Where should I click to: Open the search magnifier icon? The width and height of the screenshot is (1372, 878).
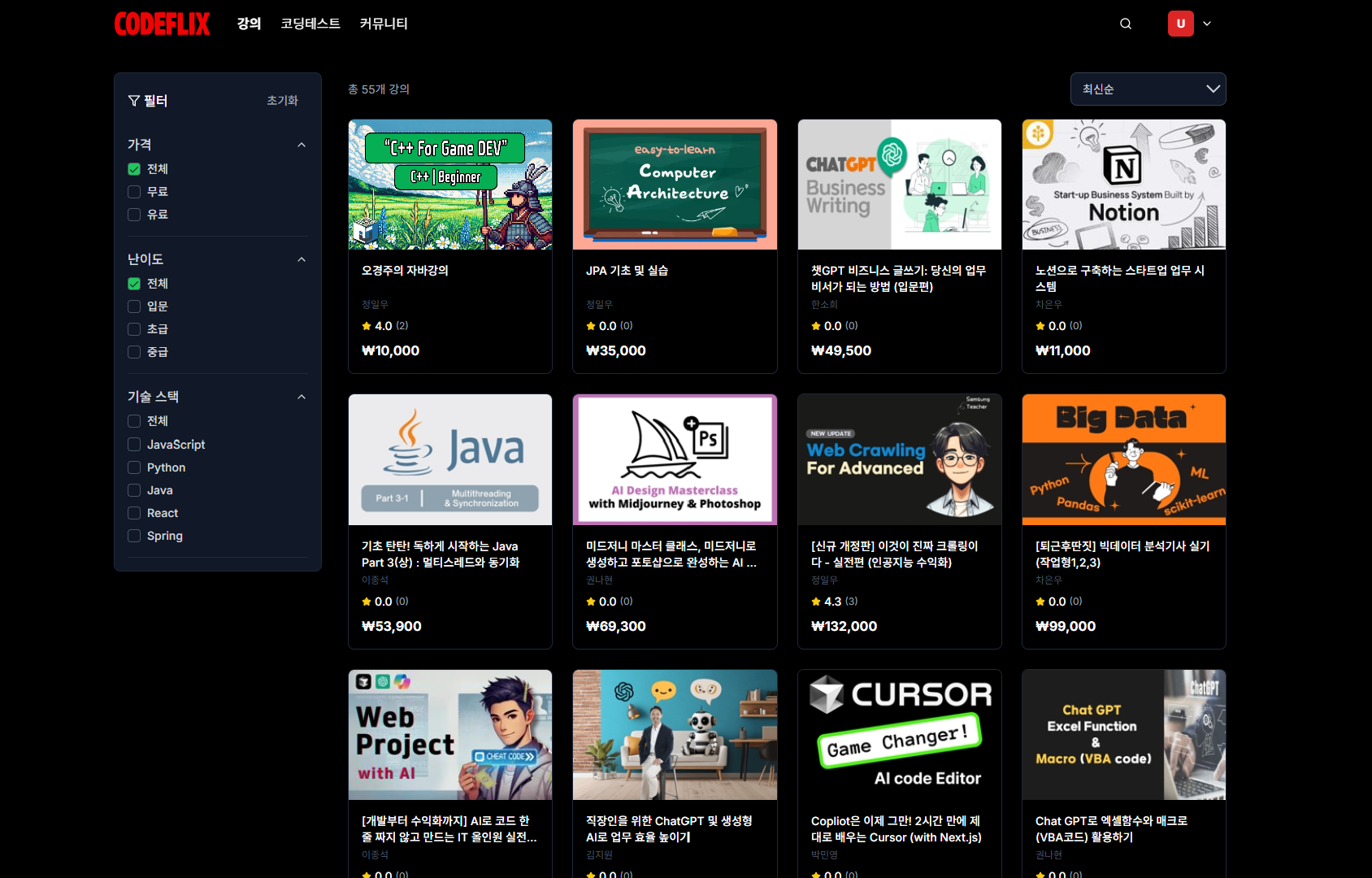click(x=1126, y=24)
